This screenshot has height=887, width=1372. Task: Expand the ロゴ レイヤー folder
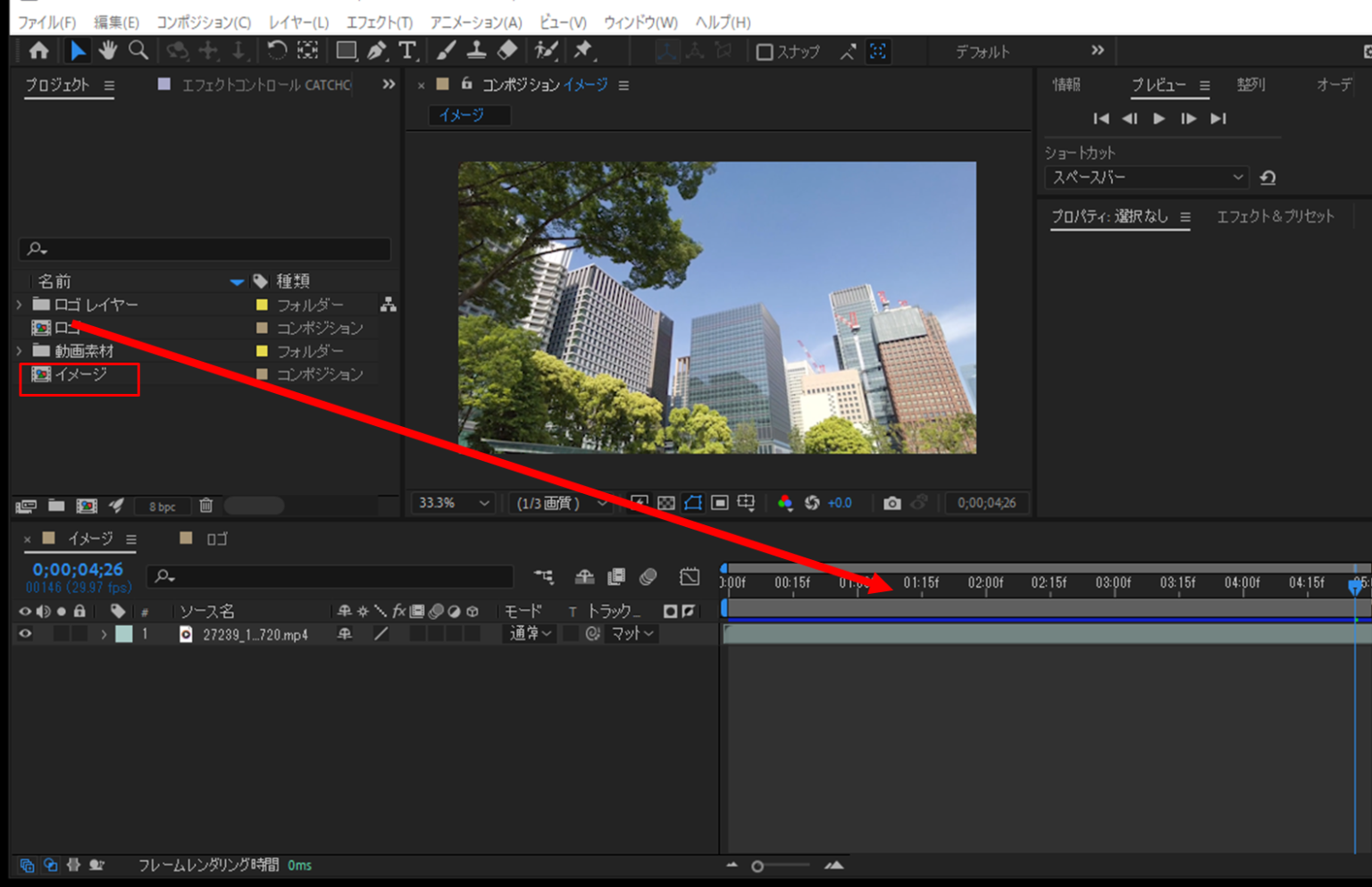[x=20, y=305]
